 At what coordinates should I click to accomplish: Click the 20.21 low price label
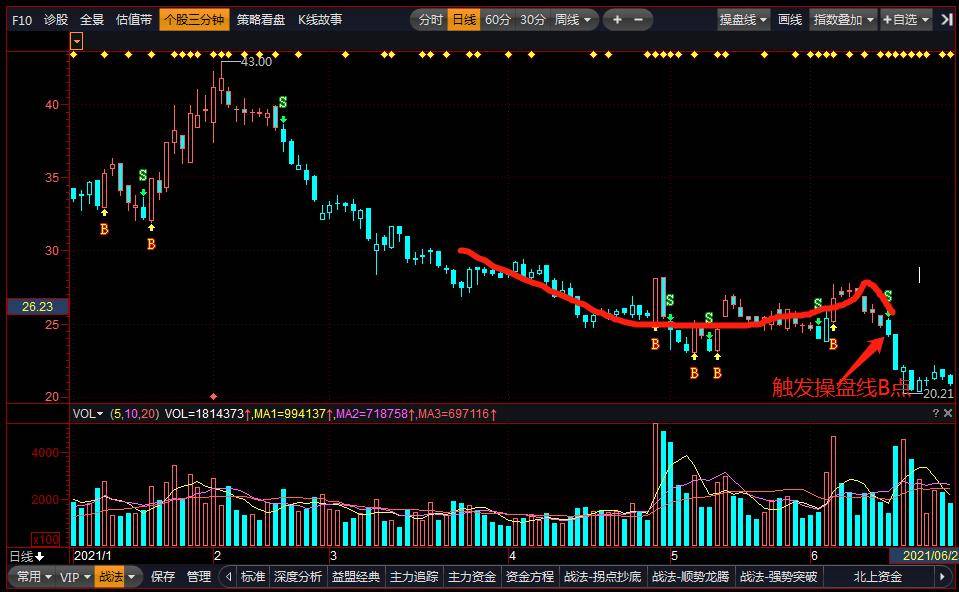tap(938, 394)
